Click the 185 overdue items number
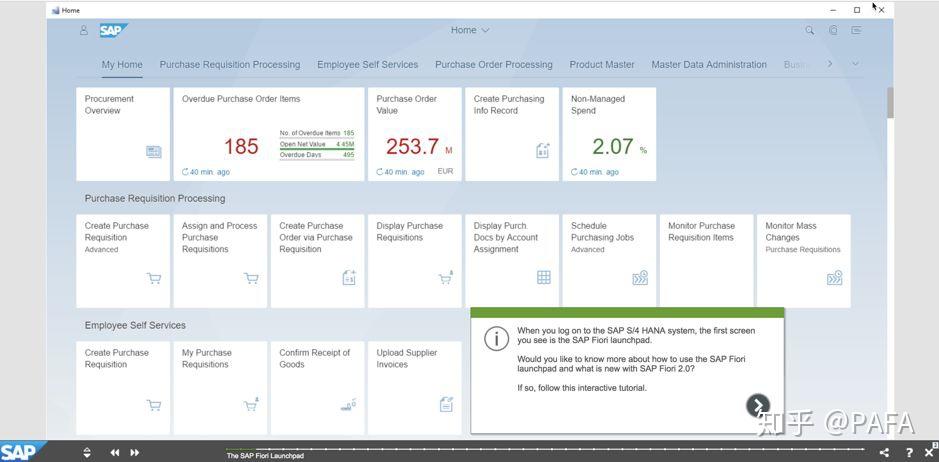 (x=241, y=146)
